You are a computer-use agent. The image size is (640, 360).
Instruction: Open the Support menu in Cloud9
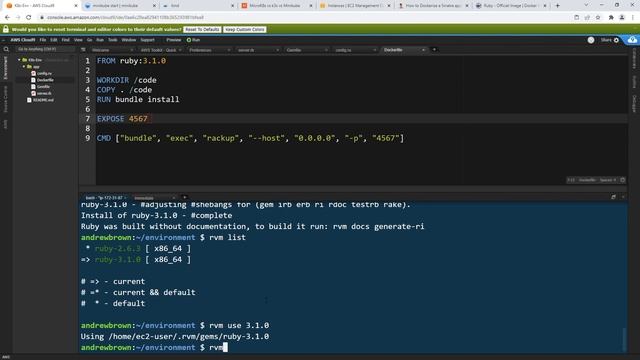pos(147,40)
